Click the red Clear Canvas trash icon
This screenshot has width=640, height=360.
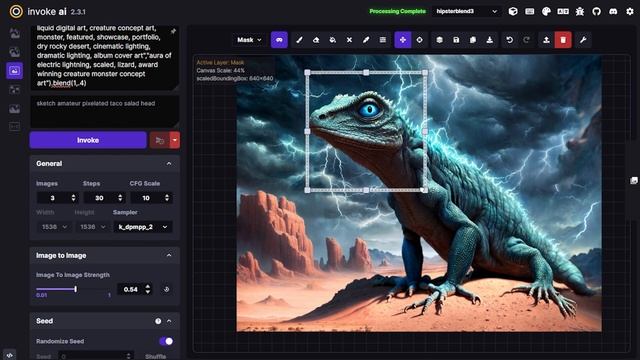[563, 40]
